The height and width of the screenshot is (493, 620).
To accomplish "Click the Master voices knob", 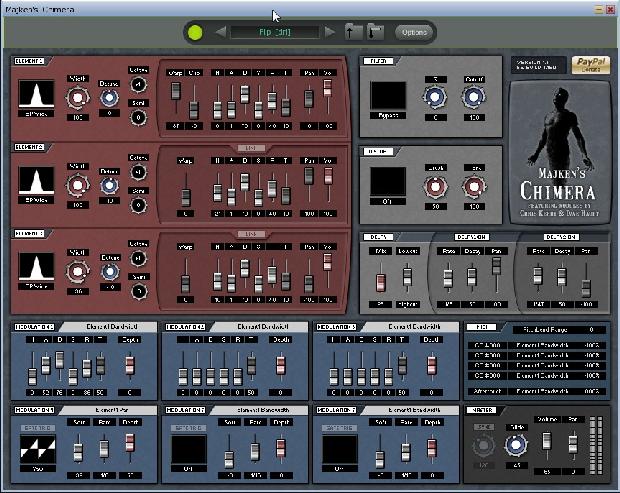I will point(516,445).
